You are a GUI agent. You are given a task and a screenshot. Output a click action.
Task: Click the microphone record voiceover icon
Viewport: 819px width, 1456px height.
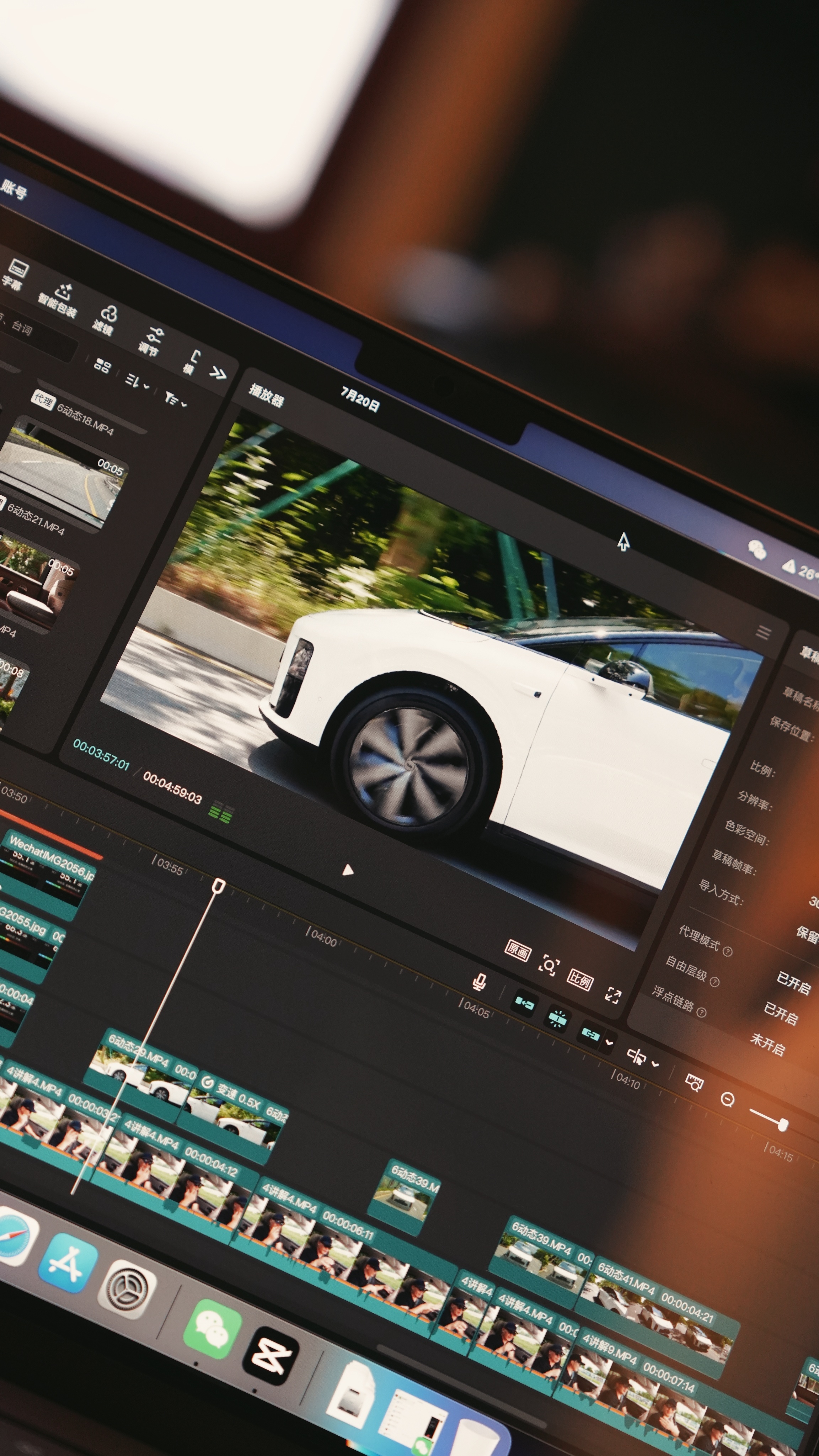tap(479, 982)
